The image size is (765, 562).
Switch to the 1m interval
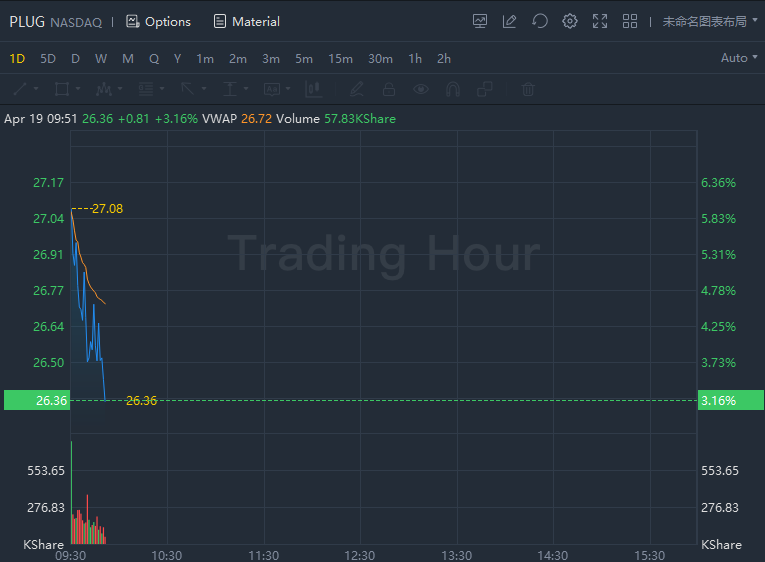(205, 59)
